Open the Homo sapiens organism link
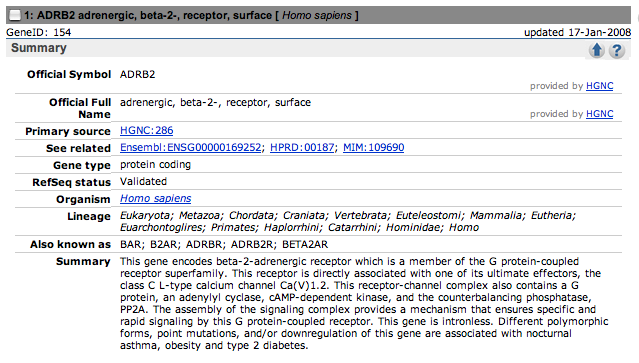The image size is (639, 363). tap(155, 198)
